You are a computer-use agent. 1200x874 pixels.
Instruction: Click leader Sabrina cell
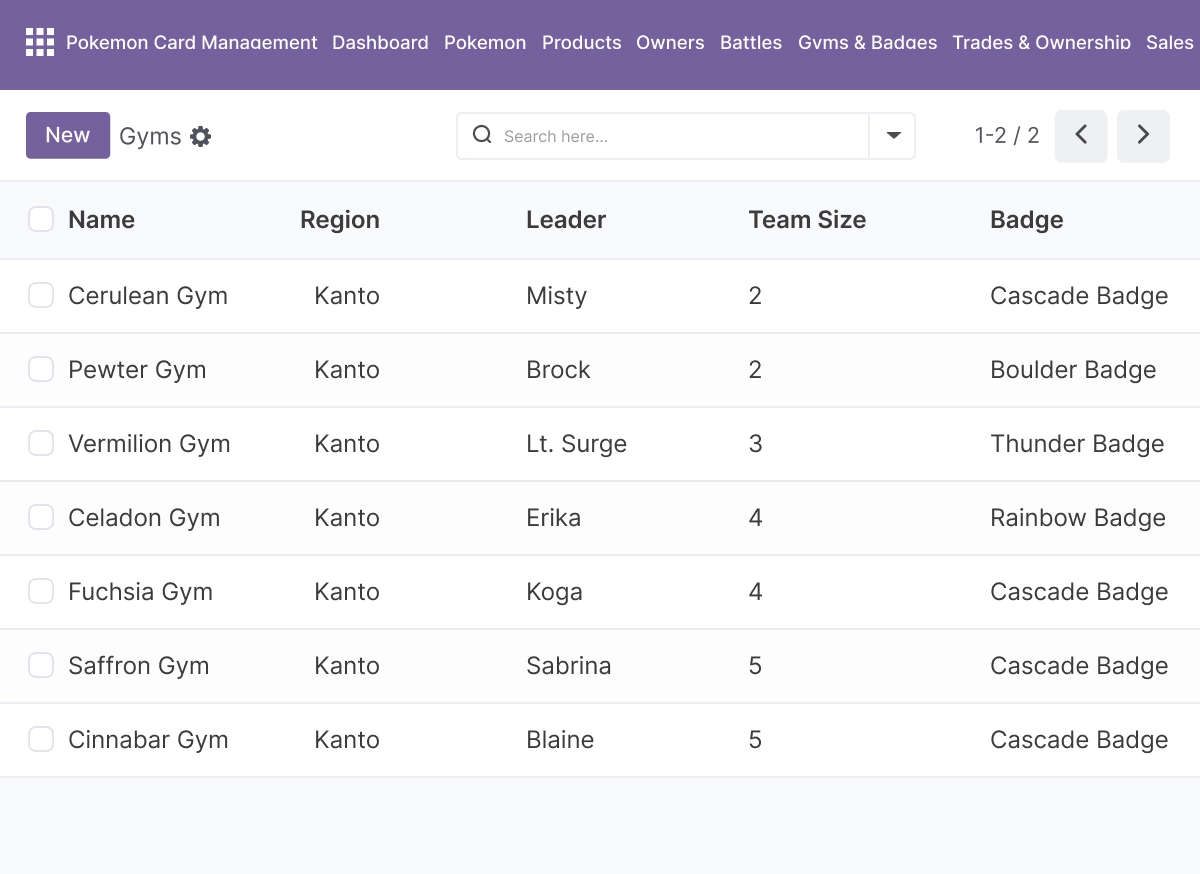tap(568, 666)
